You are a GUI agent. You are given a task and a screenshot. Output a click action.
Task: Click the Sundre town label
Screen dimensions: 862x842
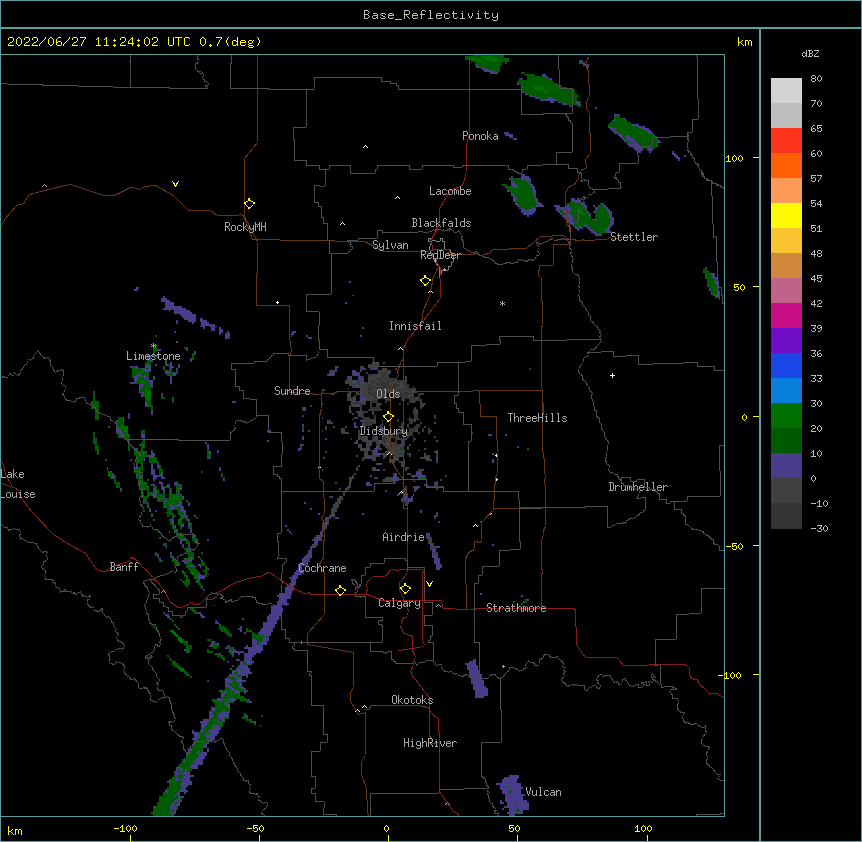tap(292, 391)
